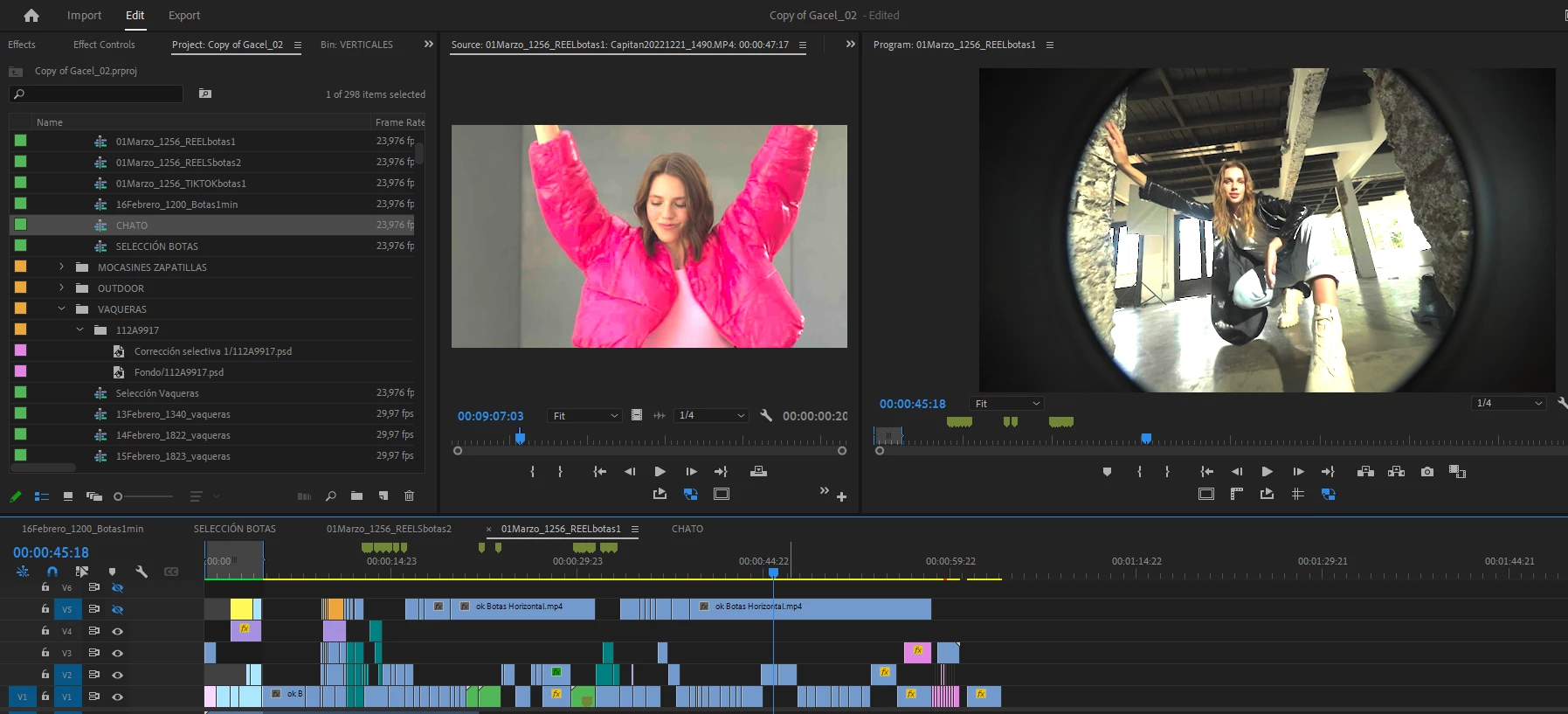Switch to the Import workspace tab
This screenshot has width=1568, height=714.
pyautogui.click(x=84, y=15)
